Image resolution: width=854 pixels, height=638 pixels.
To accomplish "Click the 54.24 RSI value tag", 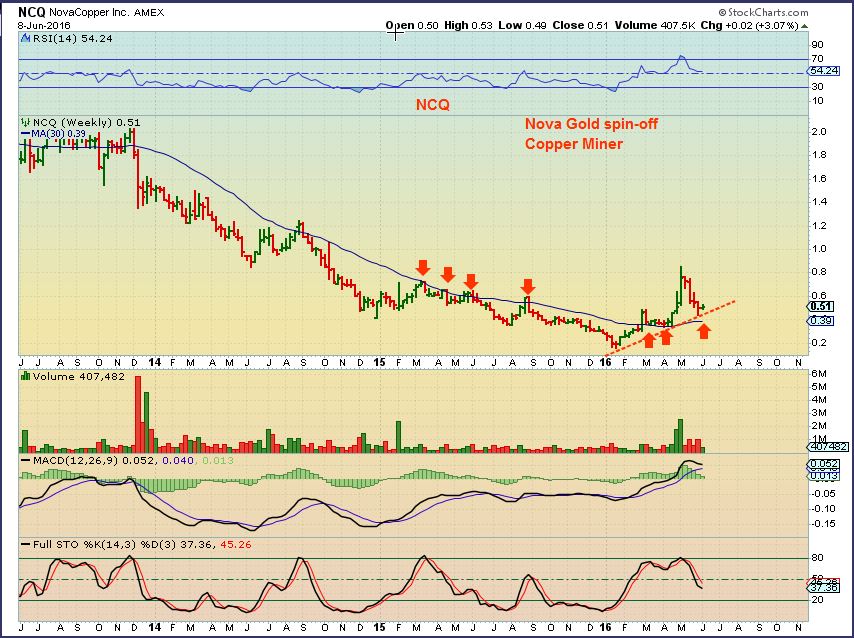I will [824, 71].
